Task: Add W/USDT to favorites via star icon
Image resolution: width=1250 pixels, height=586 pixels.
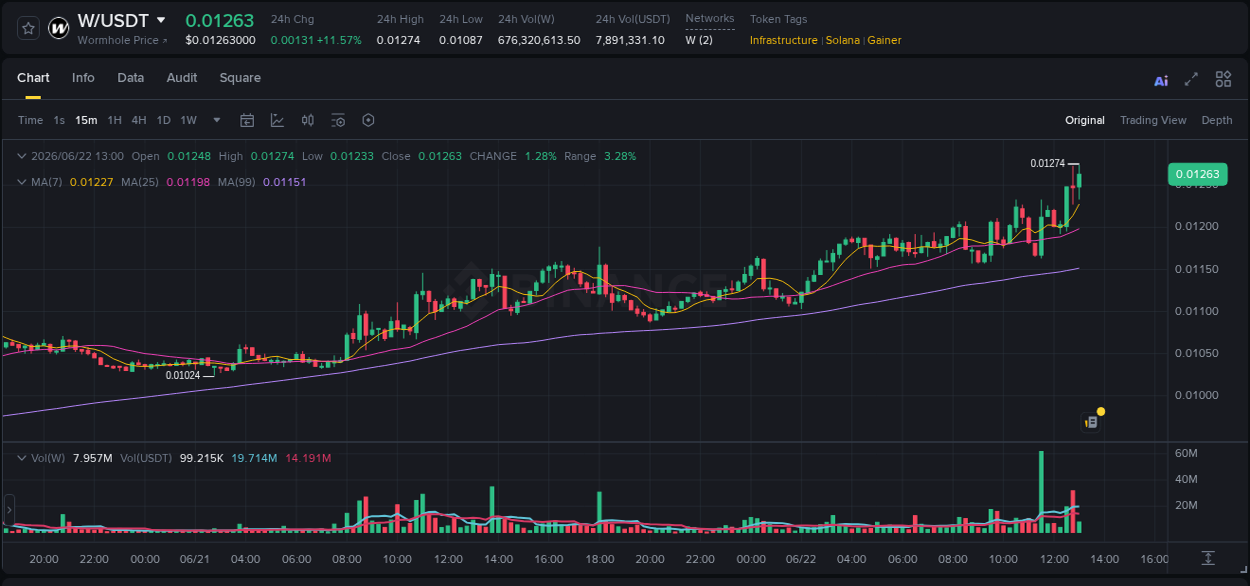Action: click(28, 28)
